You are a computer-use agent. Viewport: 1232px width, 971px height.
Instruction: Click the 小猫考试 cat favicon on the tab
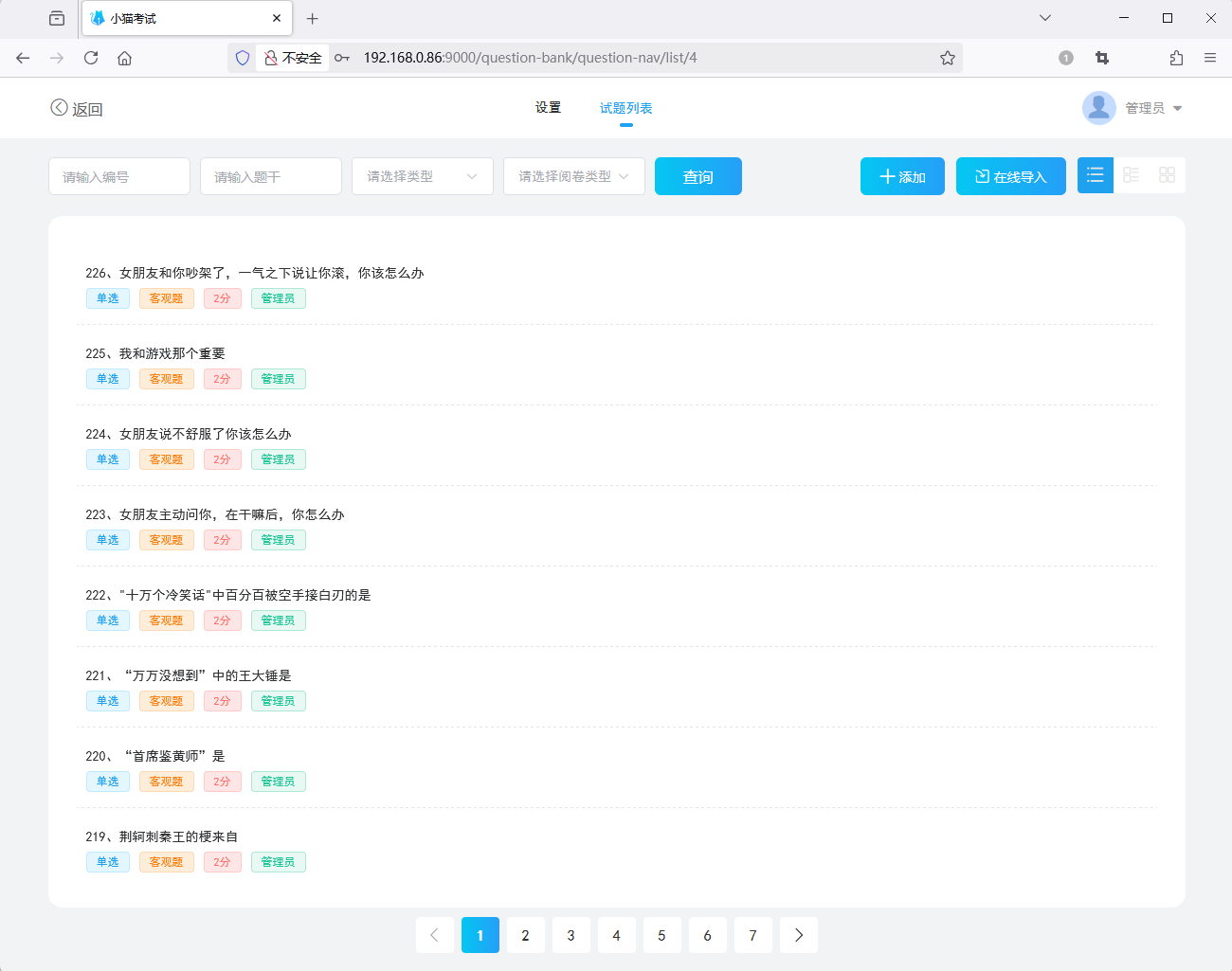click(x=100, y=18)
